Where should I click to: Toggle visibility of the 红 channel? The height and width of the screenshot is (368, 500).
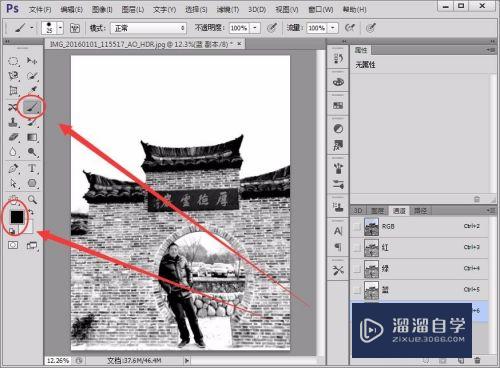pyautogui.click(x=357, y=248)
